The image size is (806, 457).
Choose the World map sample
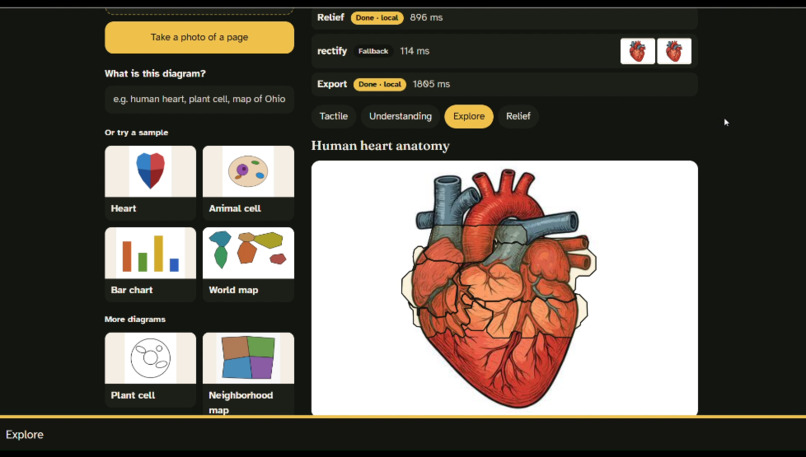(x=248, y=264)
